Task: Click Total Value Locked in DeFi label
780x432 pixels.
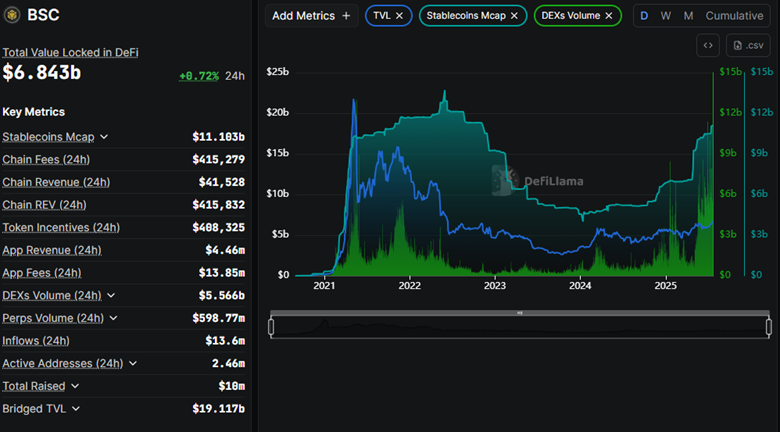Action: 71,52
